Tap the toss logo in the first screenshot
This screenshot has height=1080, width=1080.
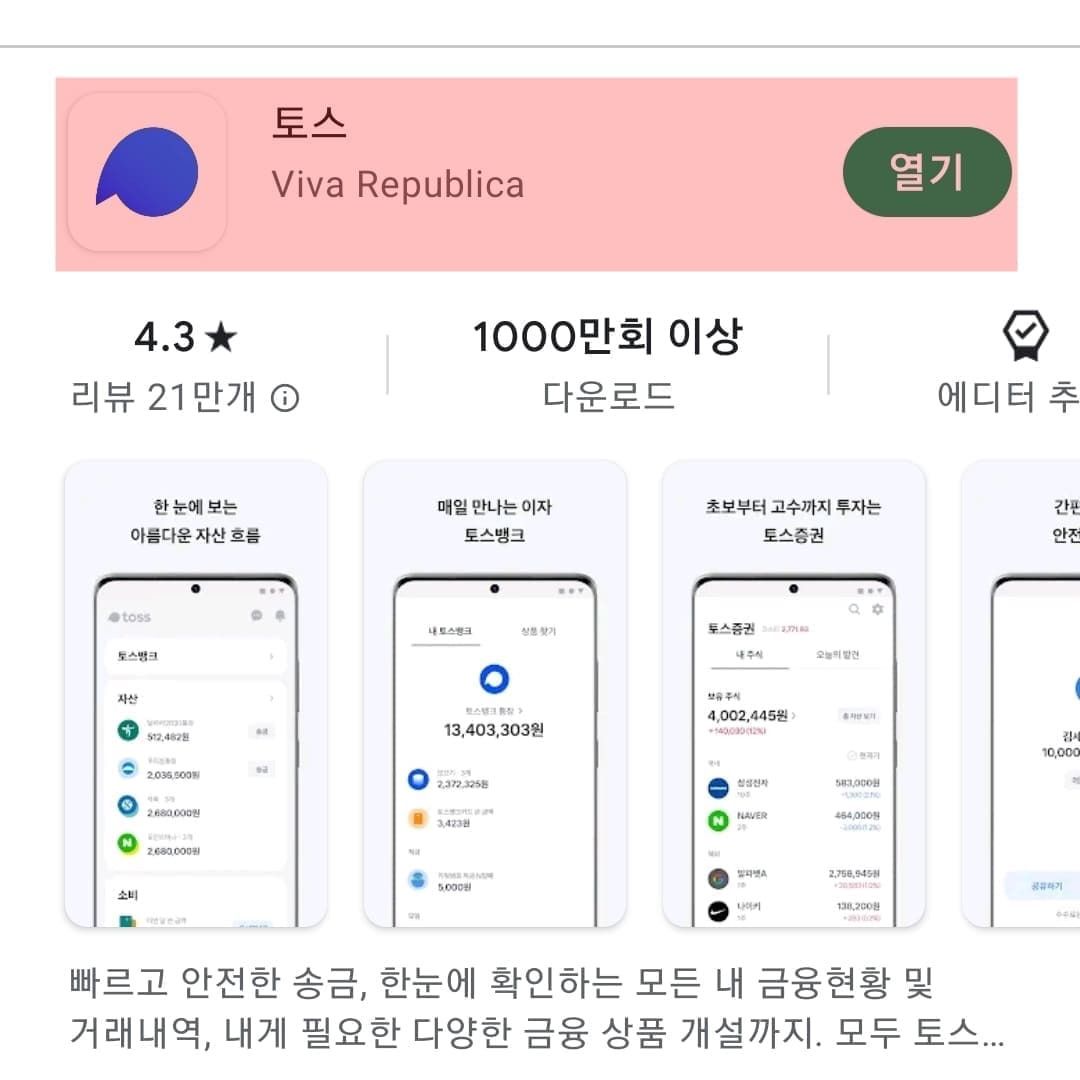pos(129,617)
